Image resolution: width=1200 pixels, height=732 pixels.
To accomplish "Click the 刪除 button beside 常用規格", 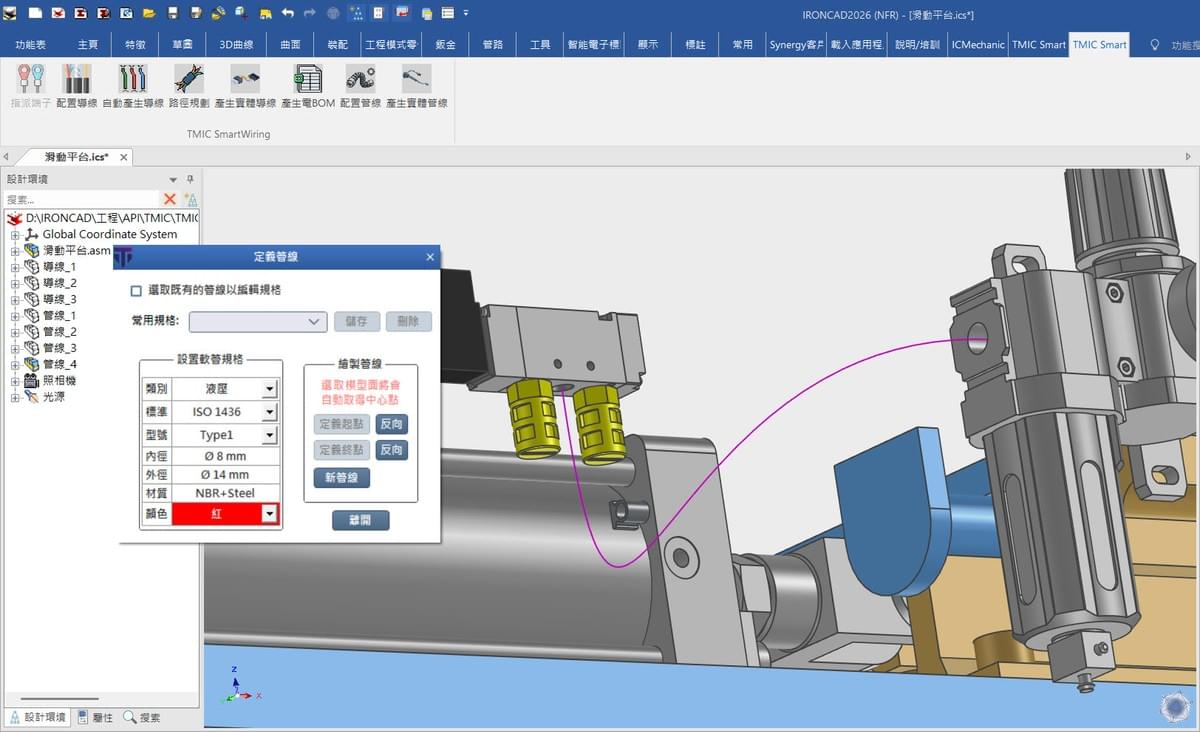I will (409, 321).
